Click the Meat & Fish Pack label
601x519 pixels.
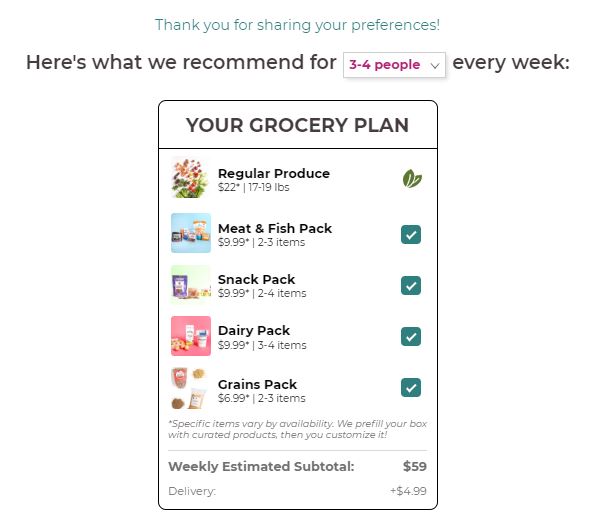coord(274,228)
